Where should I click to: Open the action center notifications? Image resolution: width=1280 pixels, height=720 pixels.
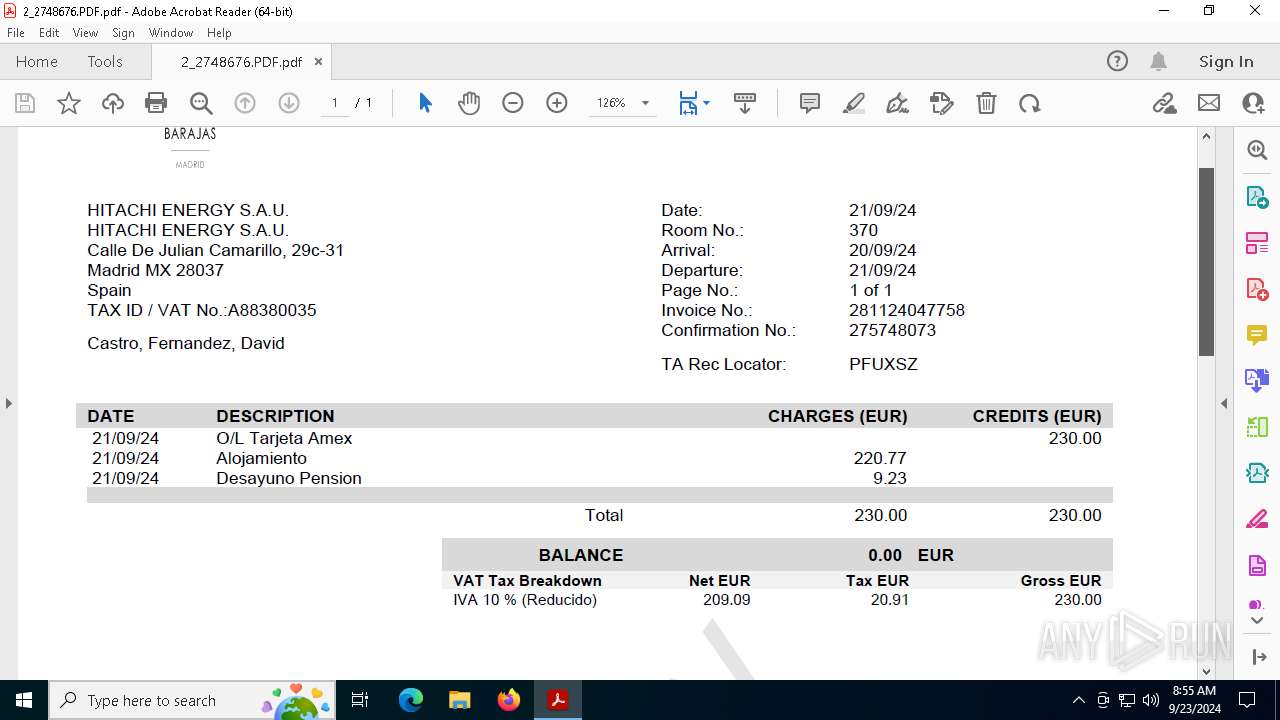tap(1247, 700)
